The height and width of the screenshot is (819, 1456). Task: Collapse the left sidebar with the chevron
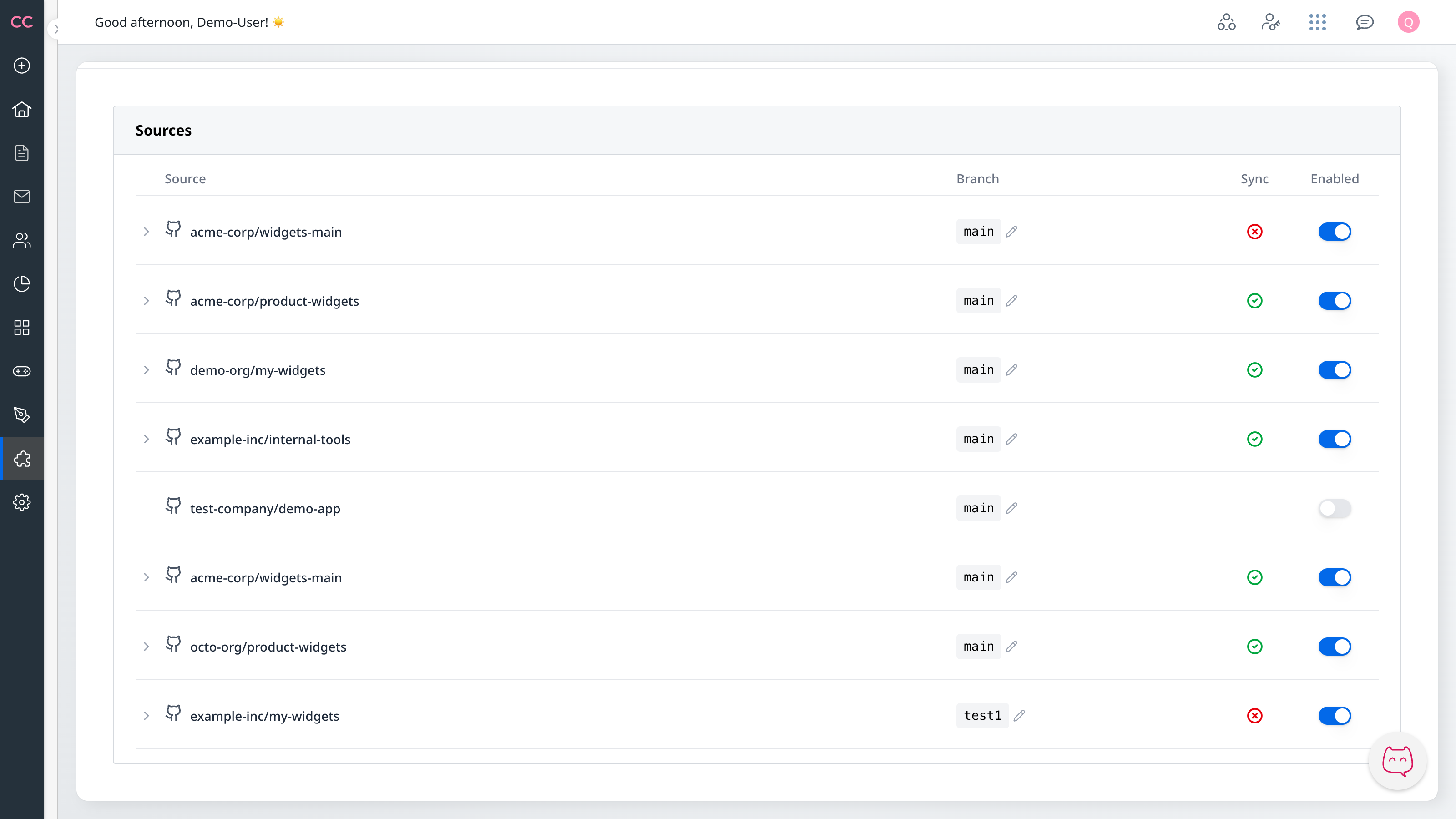(x=56, y=29)
